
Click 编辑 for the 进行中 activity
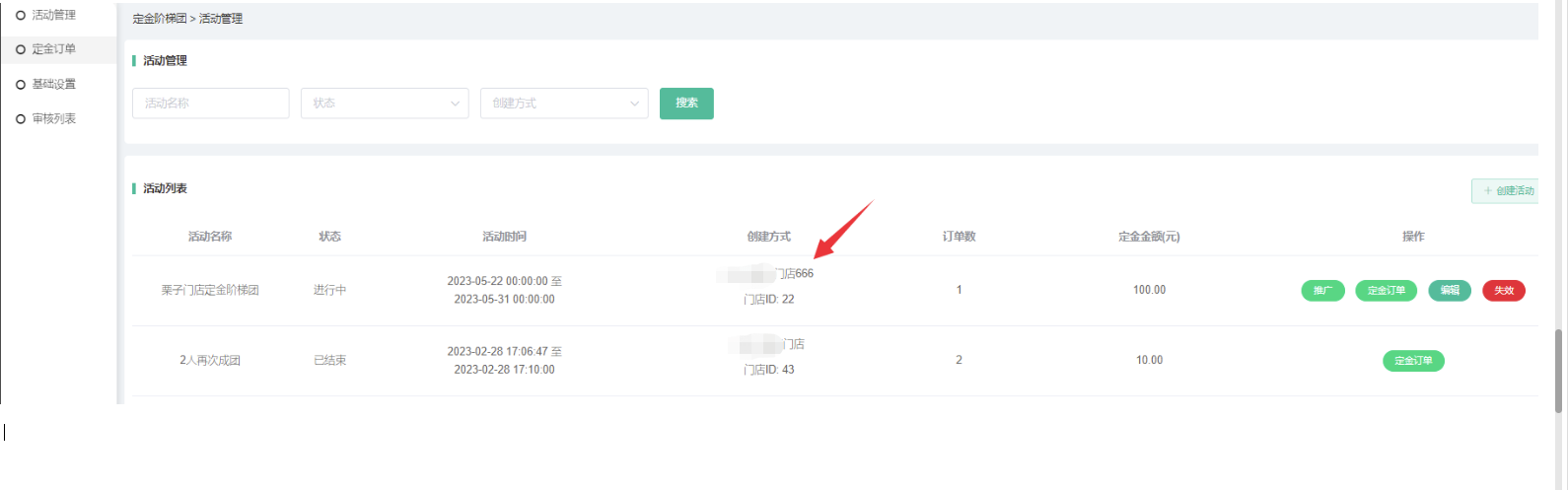click(x=1449, y=291)
